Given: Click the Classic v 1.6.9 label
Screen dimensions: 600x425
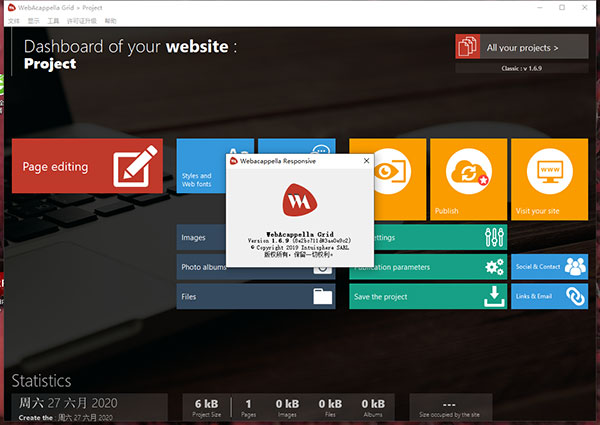Looking at the screenshot, I should (522, 68).
